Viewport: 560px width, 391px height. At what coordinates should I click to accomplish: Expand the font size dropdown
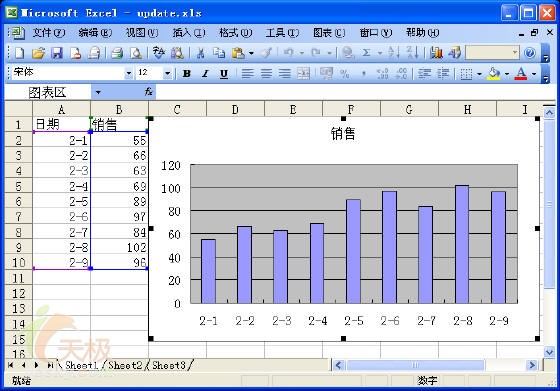click(x=167, y=74)
